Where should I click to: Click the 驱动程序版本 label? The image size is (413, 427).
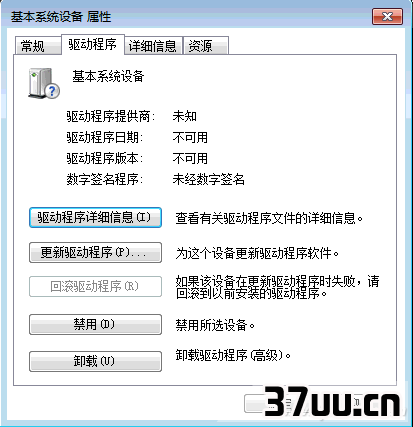click(105, 158)
